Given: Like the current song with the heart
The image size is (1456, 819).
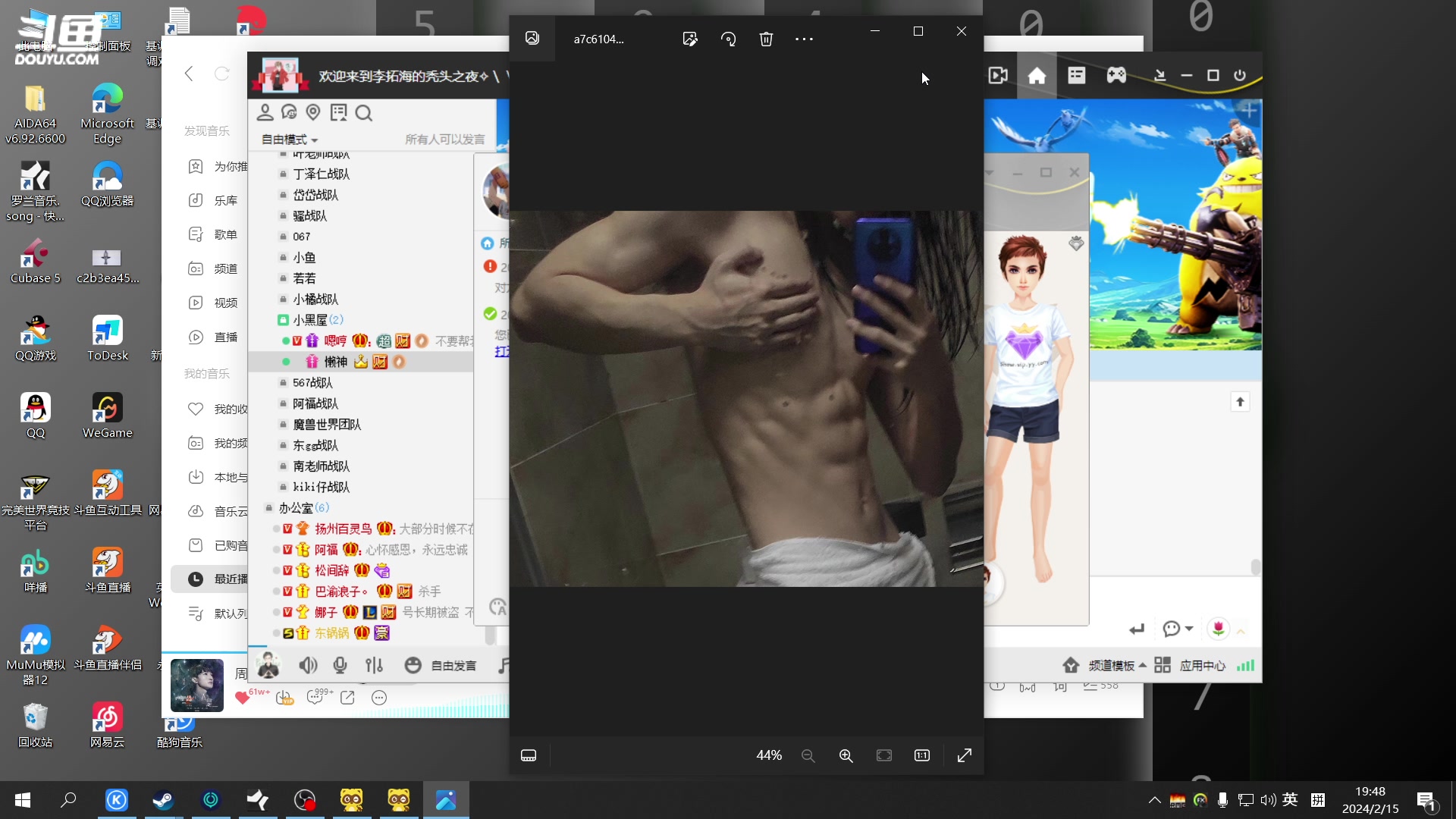Looking at the screenshot, I should (242, 698).
